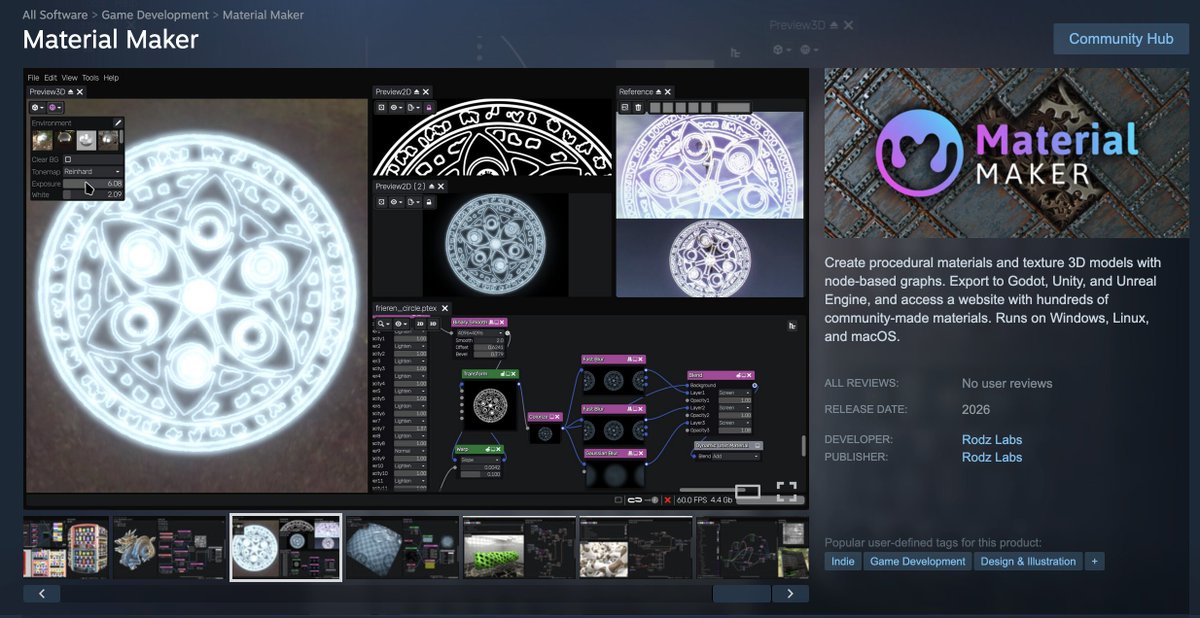Add a tag with the plus button
Viewport: 1200px width, 618px height.
(x=1095, y=561)
